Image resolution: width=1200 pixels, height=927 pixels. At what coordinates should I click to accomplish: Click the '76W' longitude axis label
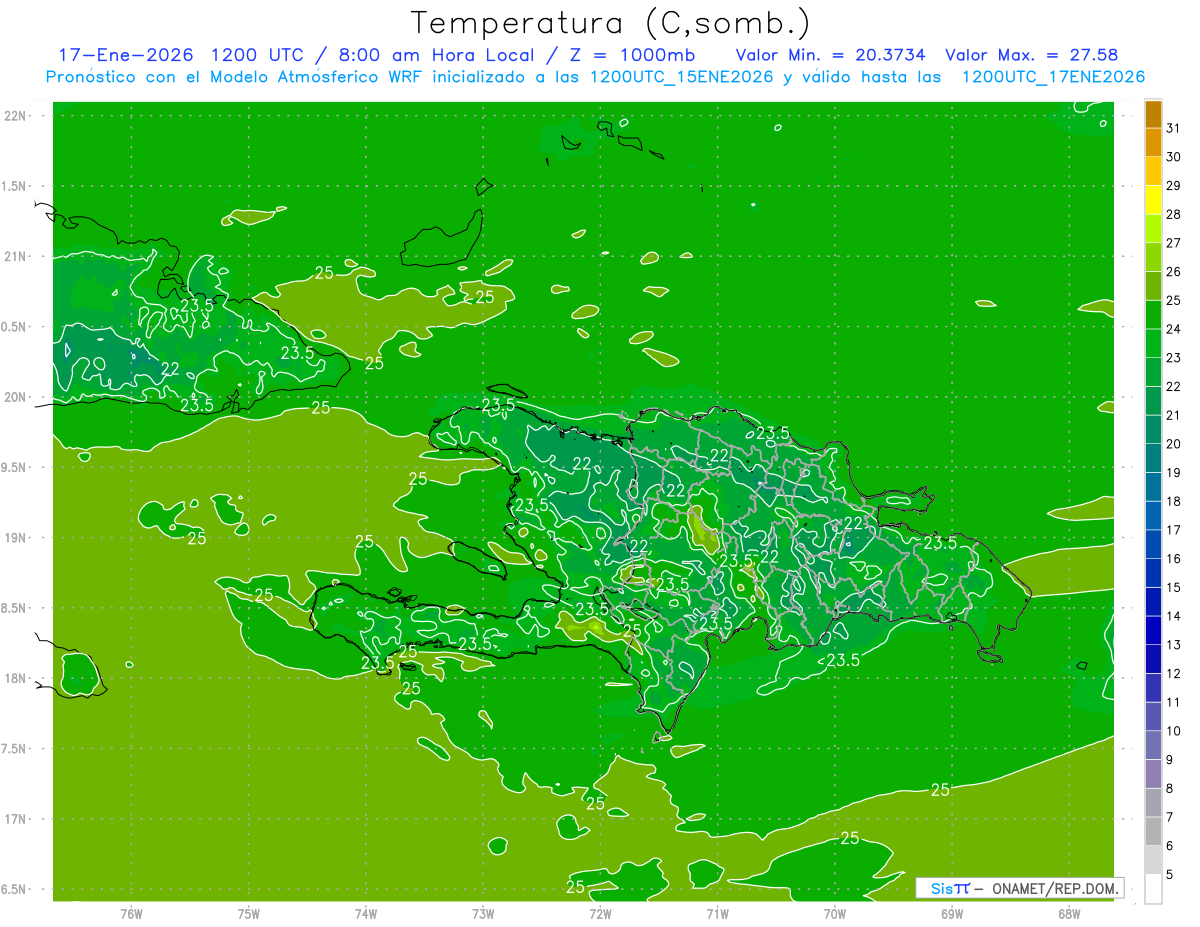[131, 914]
